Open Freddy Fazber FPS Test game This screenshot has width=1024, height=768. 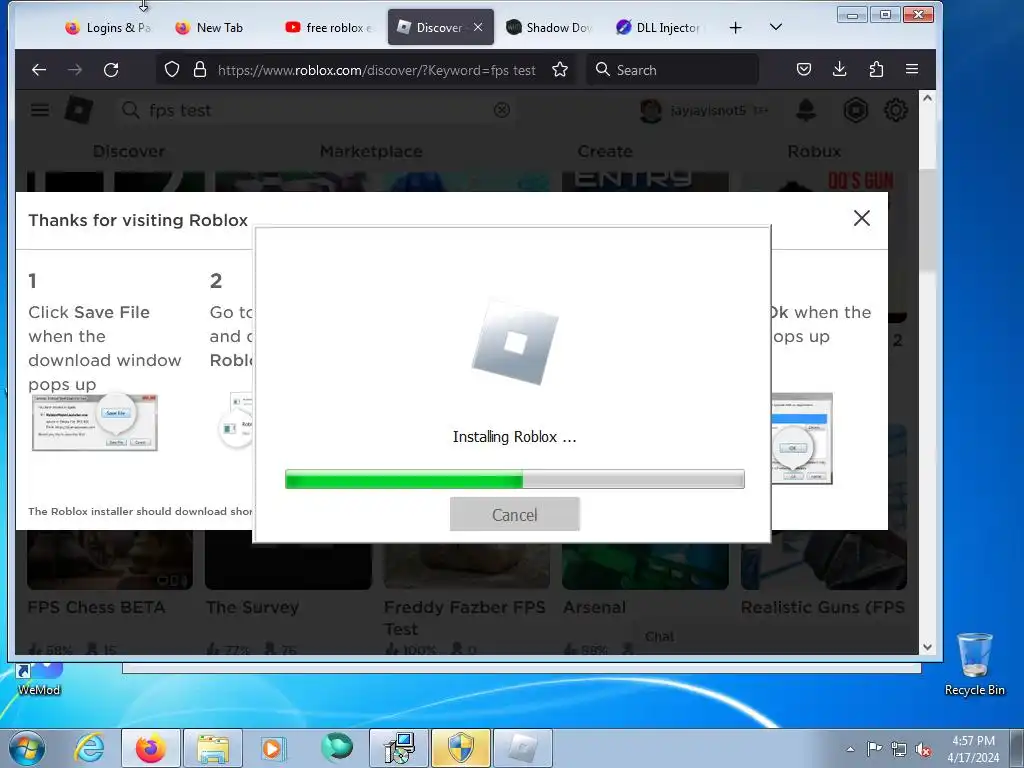pyautogui.click(x=464, y=618)
